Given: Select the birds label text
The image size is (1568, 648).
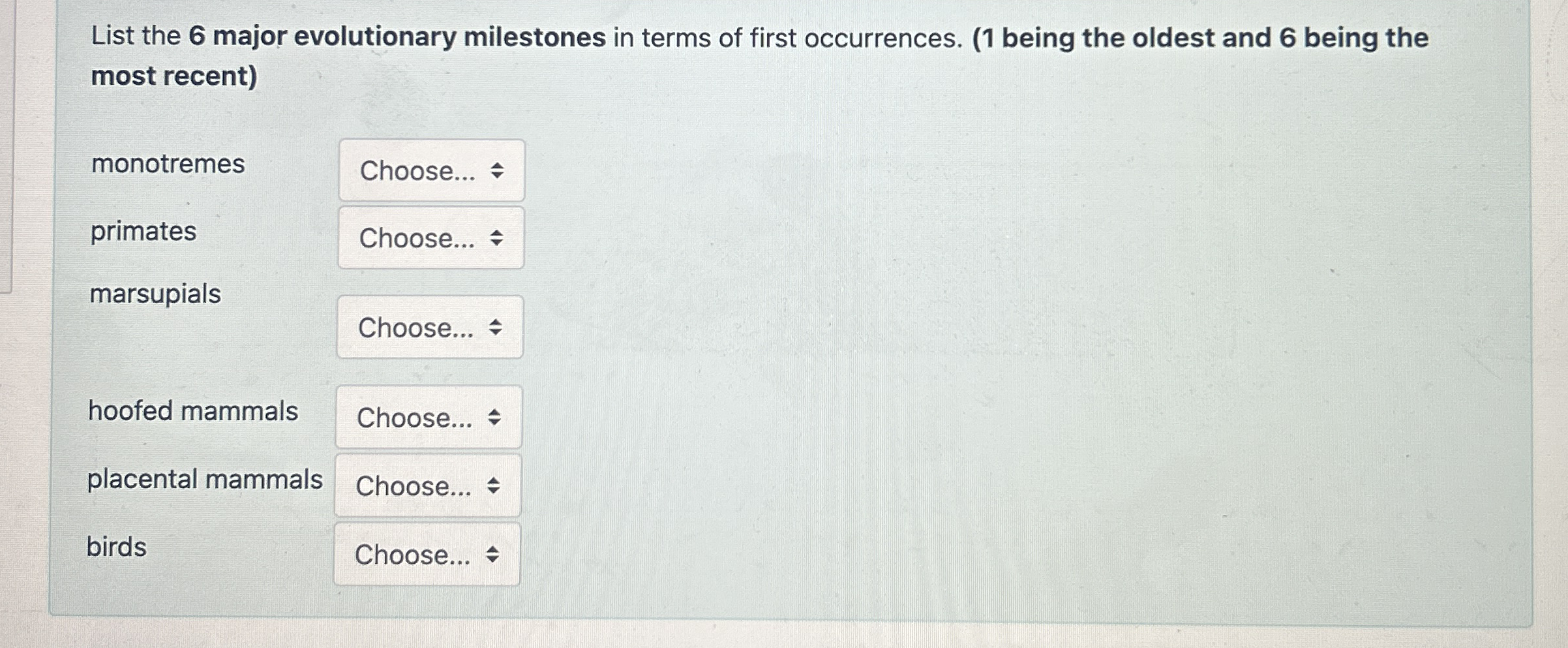Looking at the screenshot, I should pos(117,547).
